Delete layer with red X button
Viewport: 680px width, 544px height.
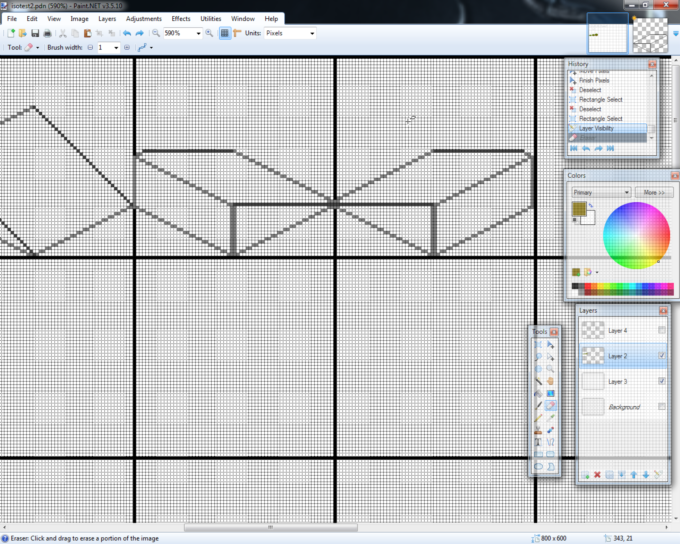[597, 475]
